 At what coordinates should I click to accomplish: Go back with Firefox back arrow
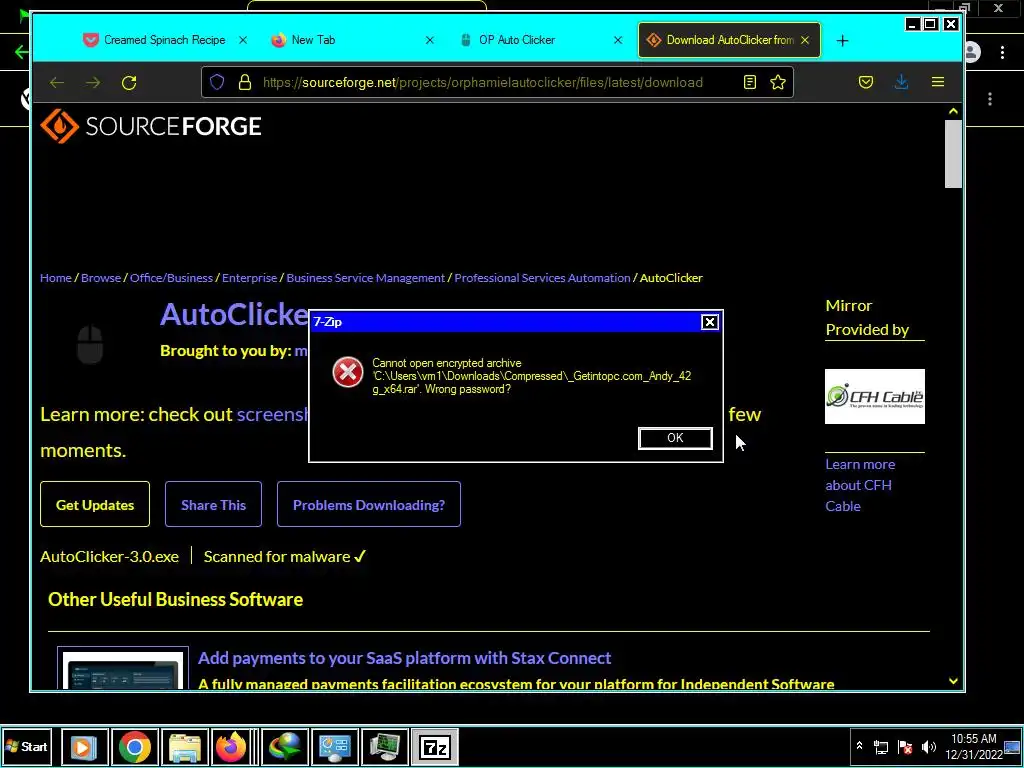point(57,82)
